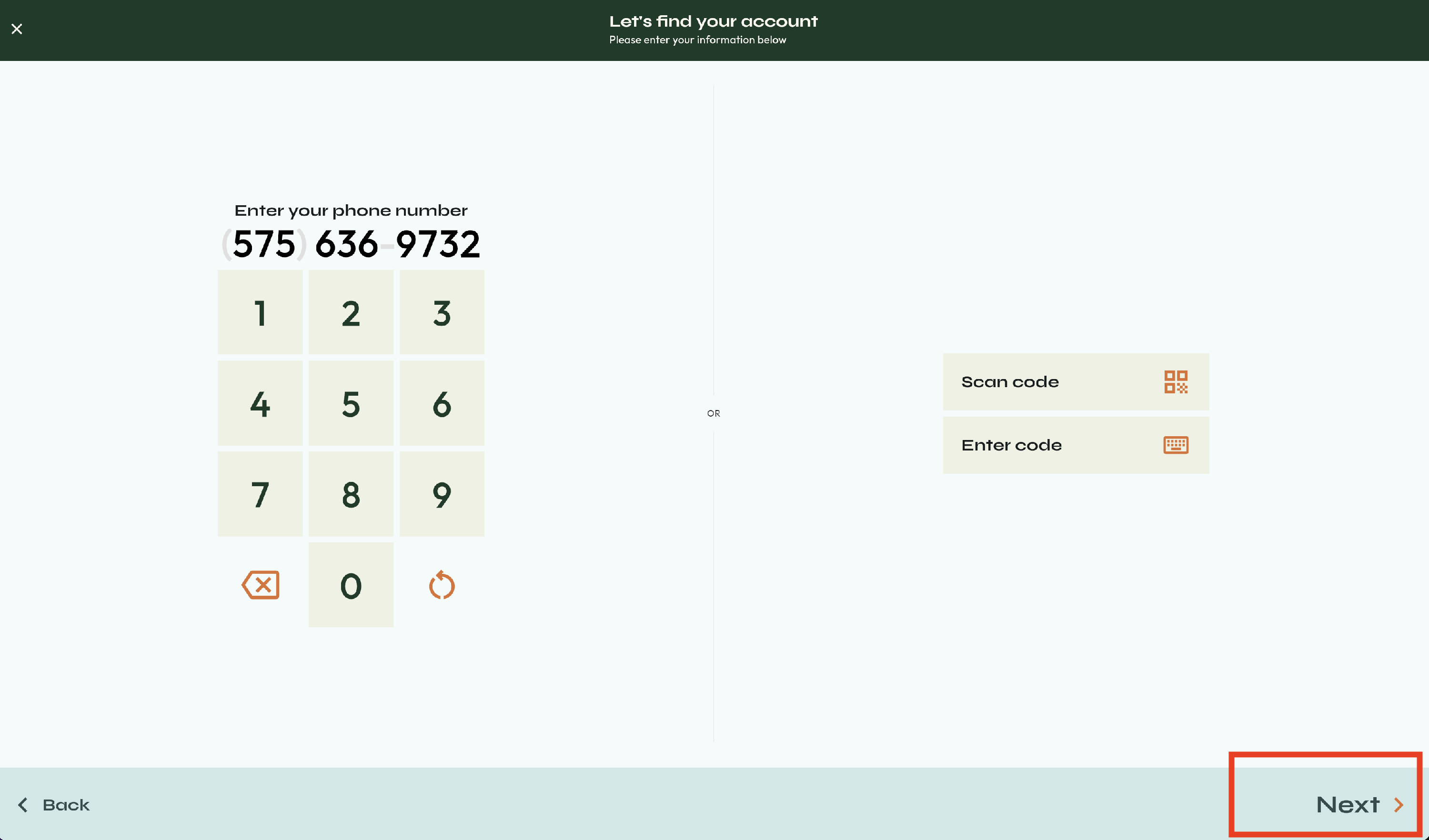Tap the QR code scan icon
Image resolution: width=1429 pixels, height=840 pixels.
point(1176,382)
